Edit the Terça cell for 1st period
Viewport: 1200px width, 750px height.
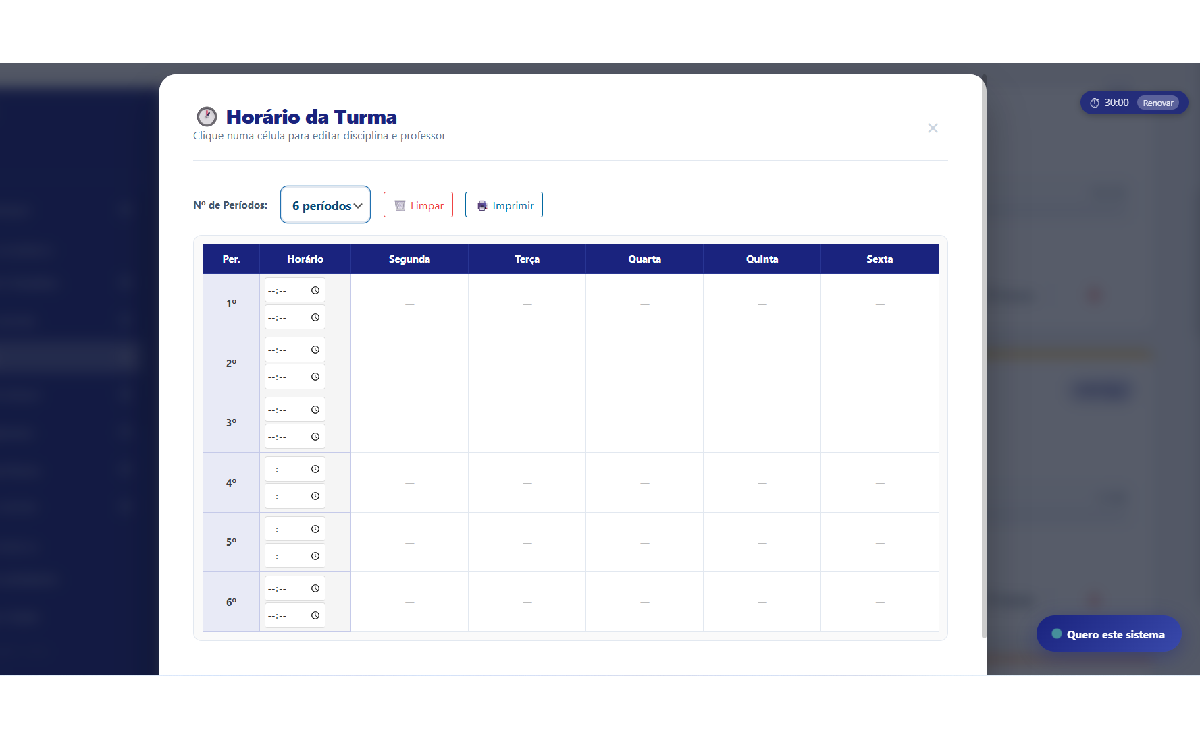(x=527, y=304)
